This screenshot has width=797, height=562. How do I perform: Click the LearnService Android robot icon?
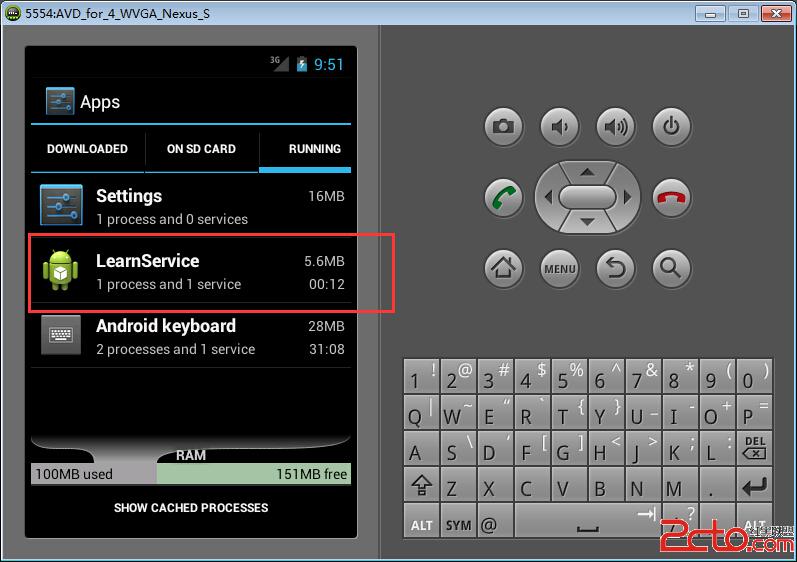[x=60, y=270]
